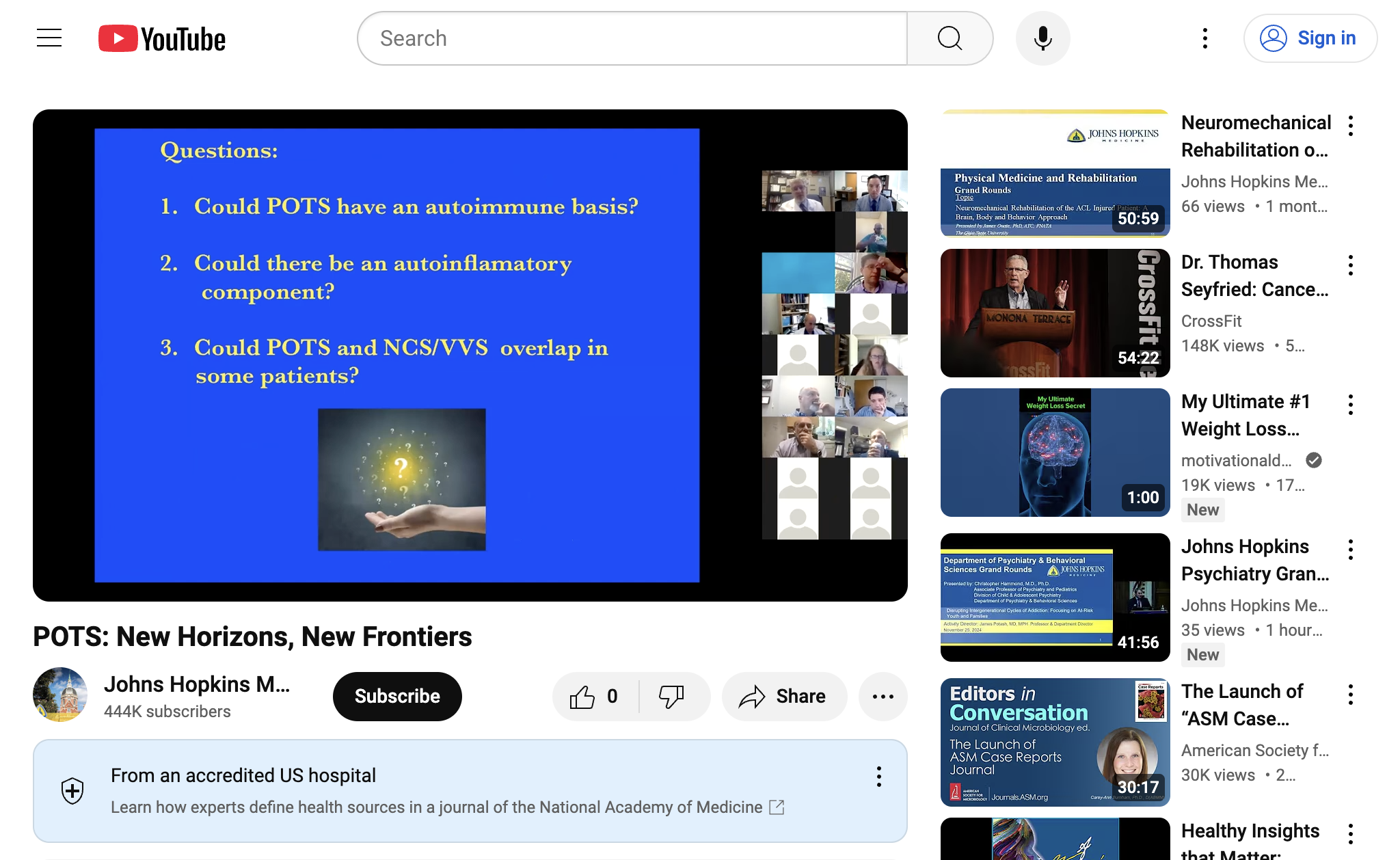Share the POTS video
Screen dimensions: 1400x860
784,697
